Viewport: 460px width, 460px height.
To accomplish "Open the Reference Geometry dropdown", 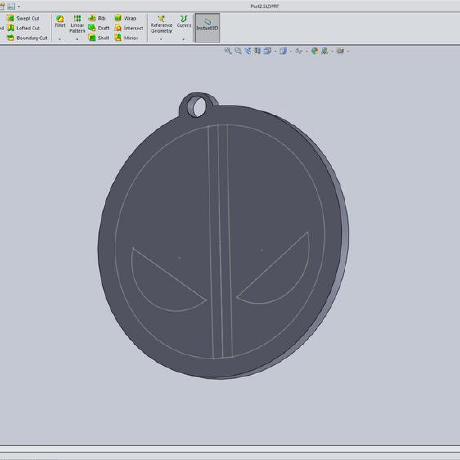I will tap(161, 39).
